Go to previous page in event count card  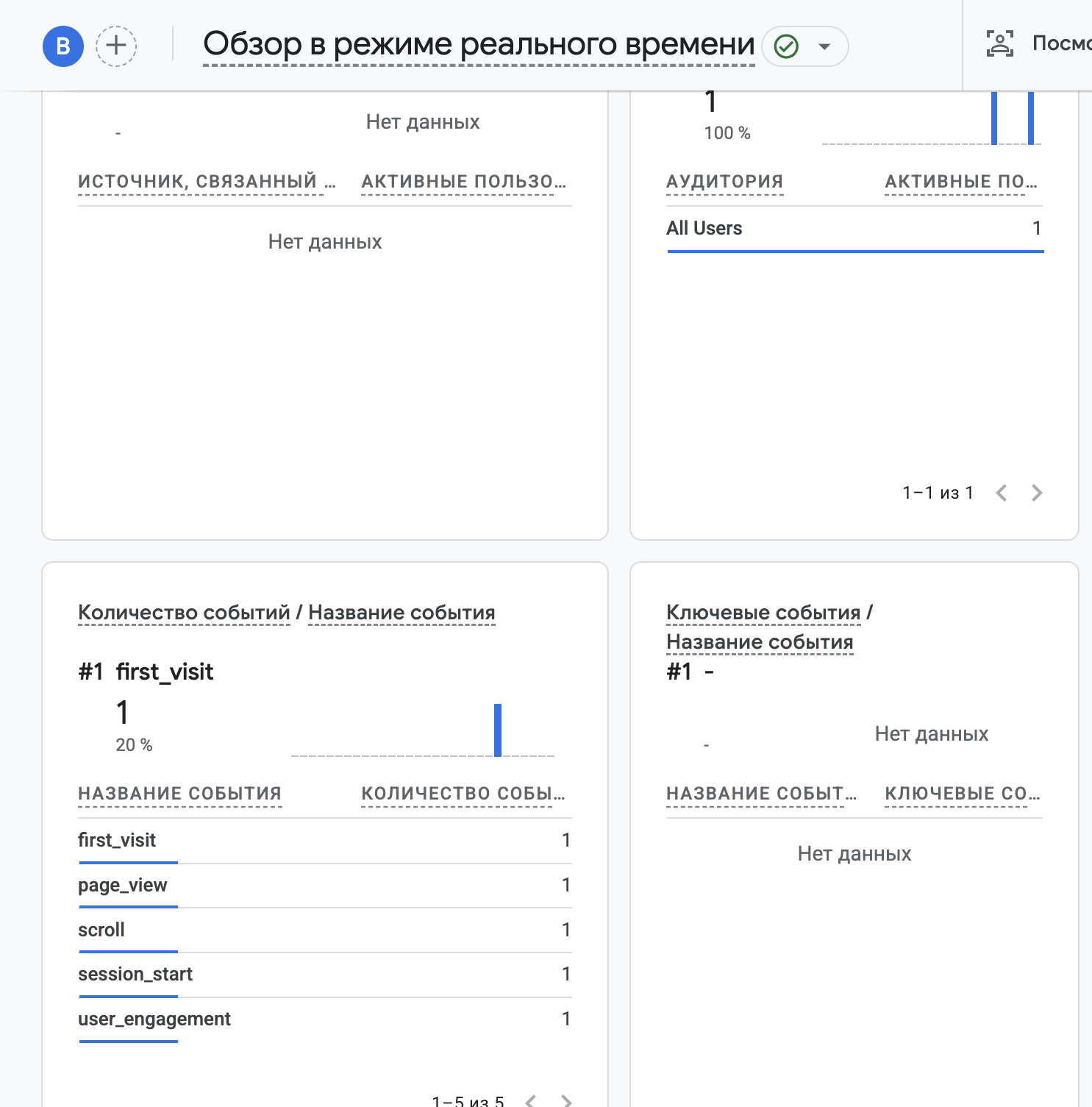point(531,1100)
